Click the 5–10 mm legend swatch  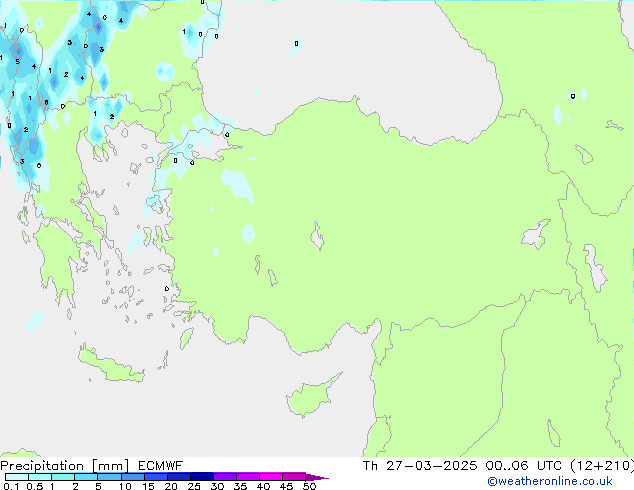[x=109, y=477]
